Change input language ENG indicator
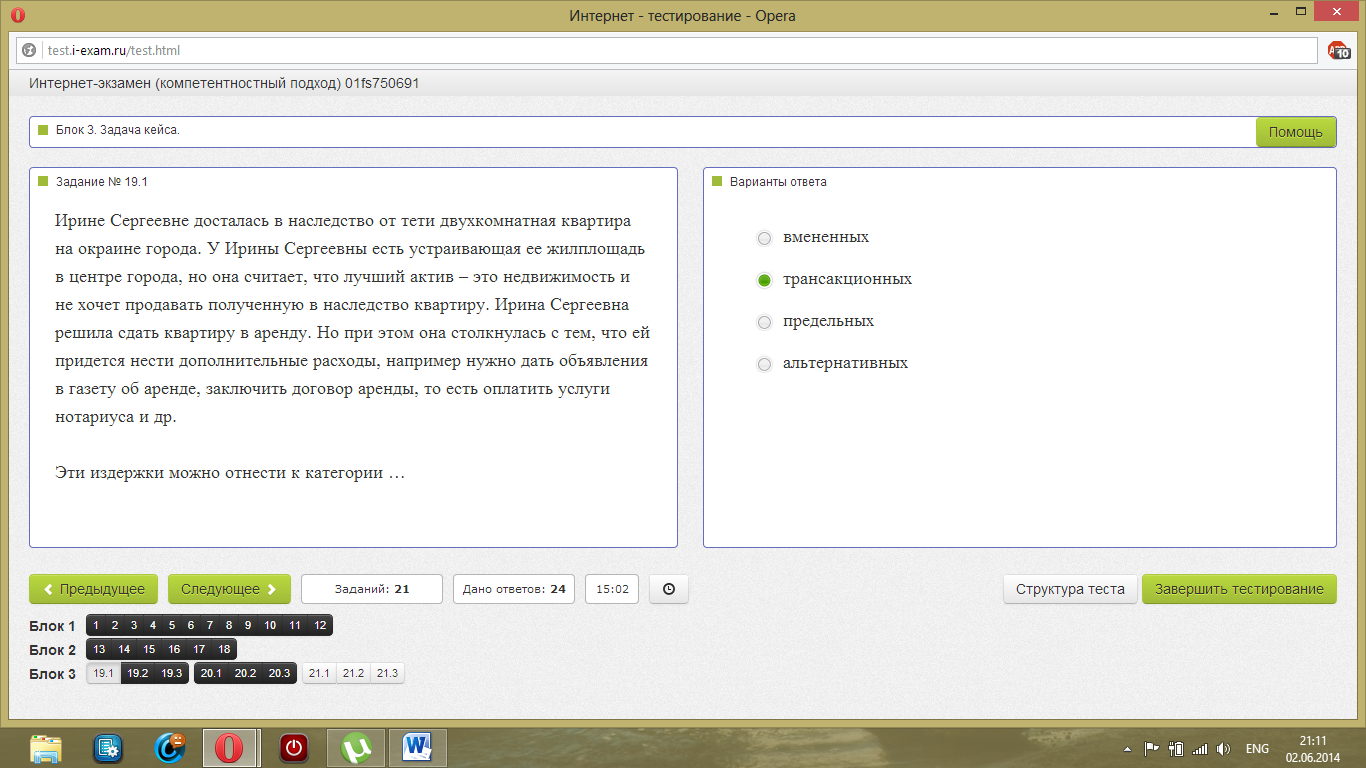 [x=1257, y=749]
